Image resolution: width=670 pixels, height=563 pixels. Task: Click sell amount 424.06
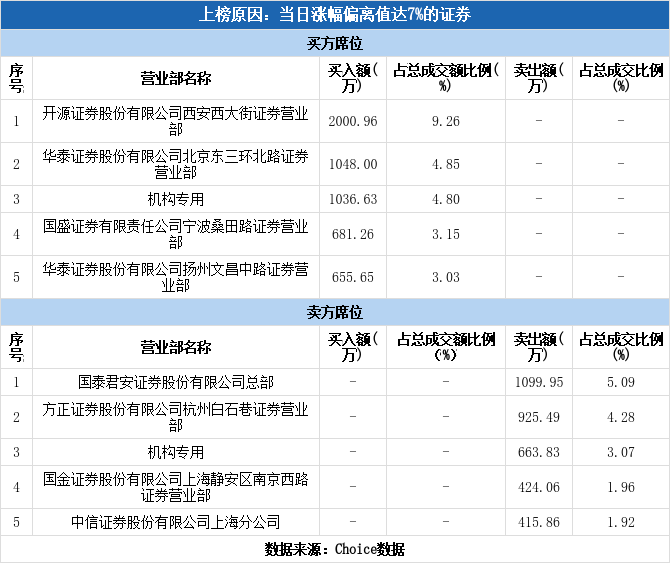click(x=539, y=487)
